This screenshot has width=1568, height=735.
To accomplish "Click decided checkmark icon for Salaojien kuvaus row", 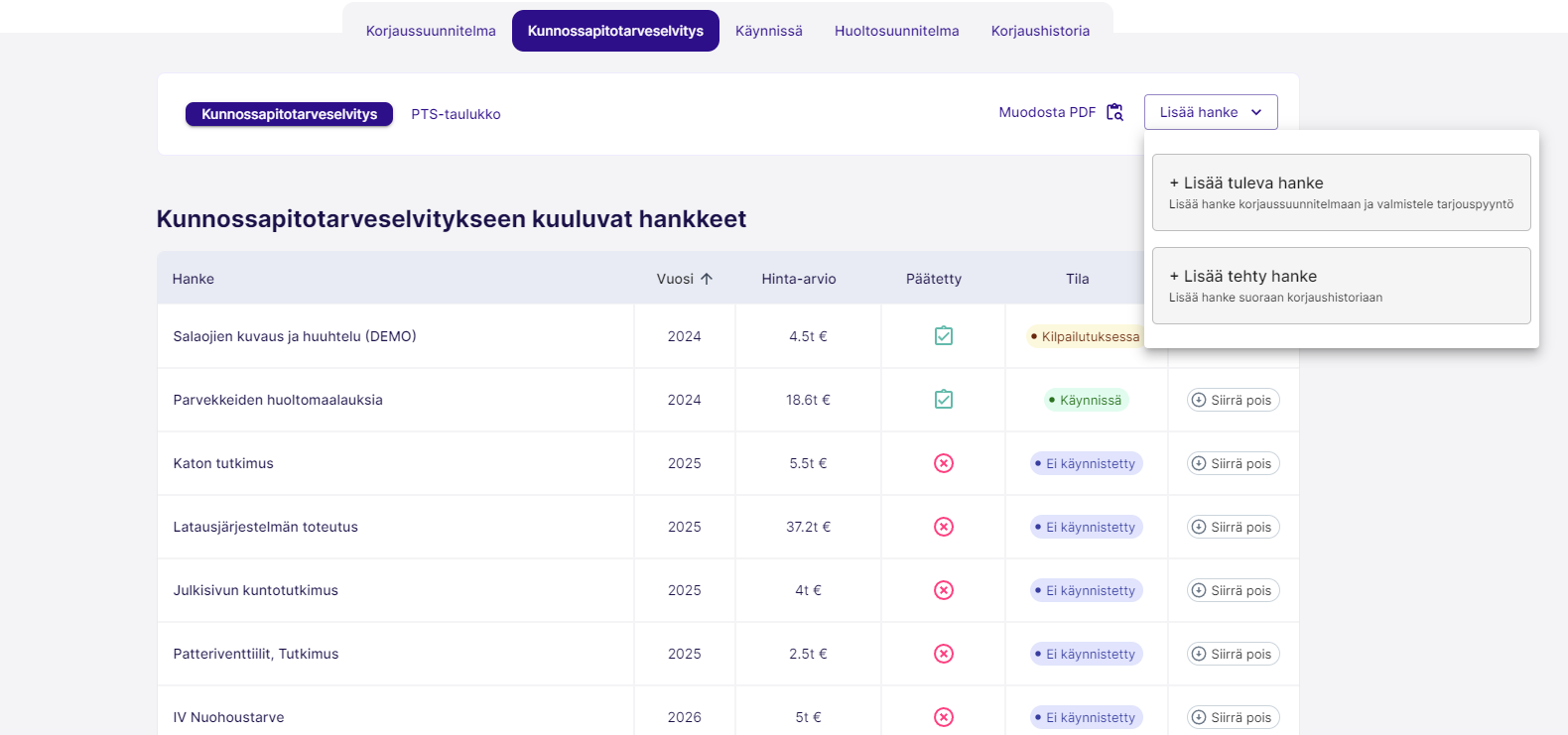I will tap(943, 336).
